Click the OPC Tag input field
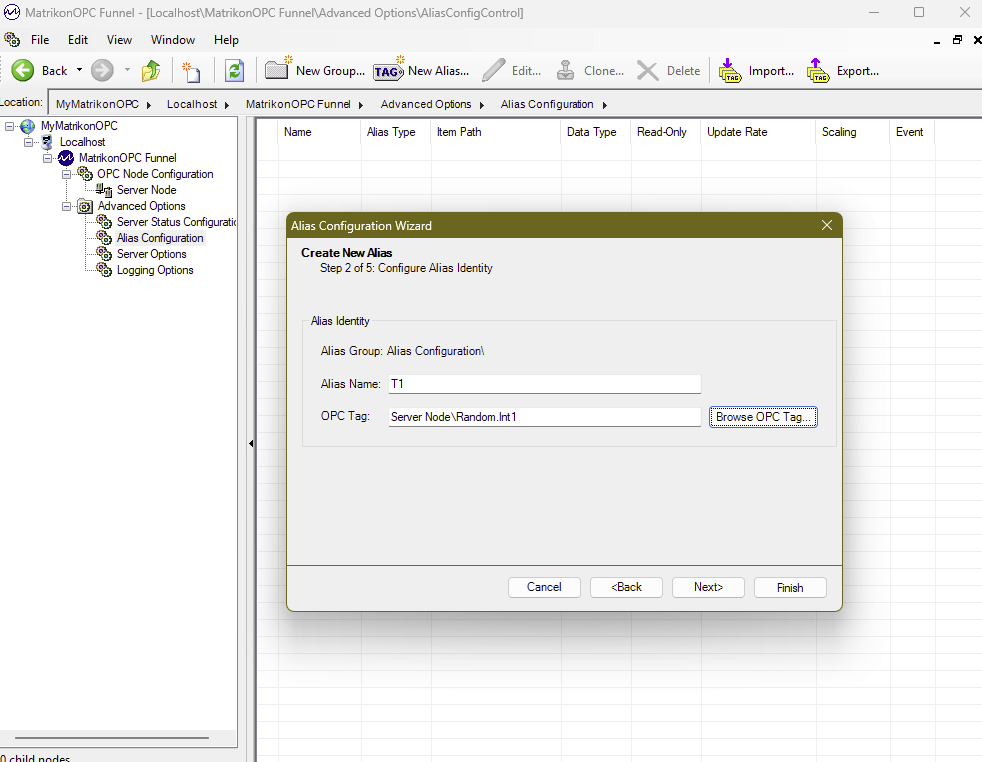982x762 pixels. tap(544, 417)
